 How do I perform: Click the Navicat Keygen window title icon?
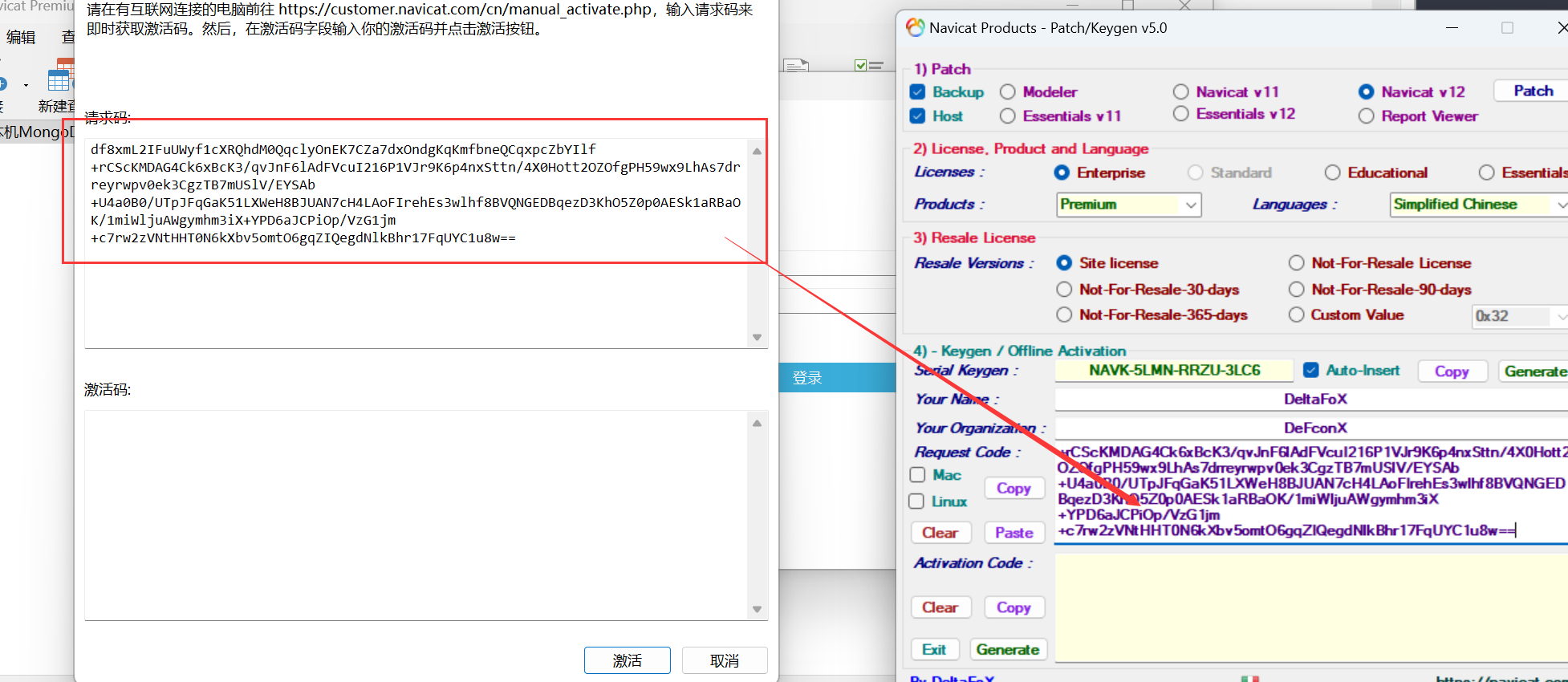(915, 27)
